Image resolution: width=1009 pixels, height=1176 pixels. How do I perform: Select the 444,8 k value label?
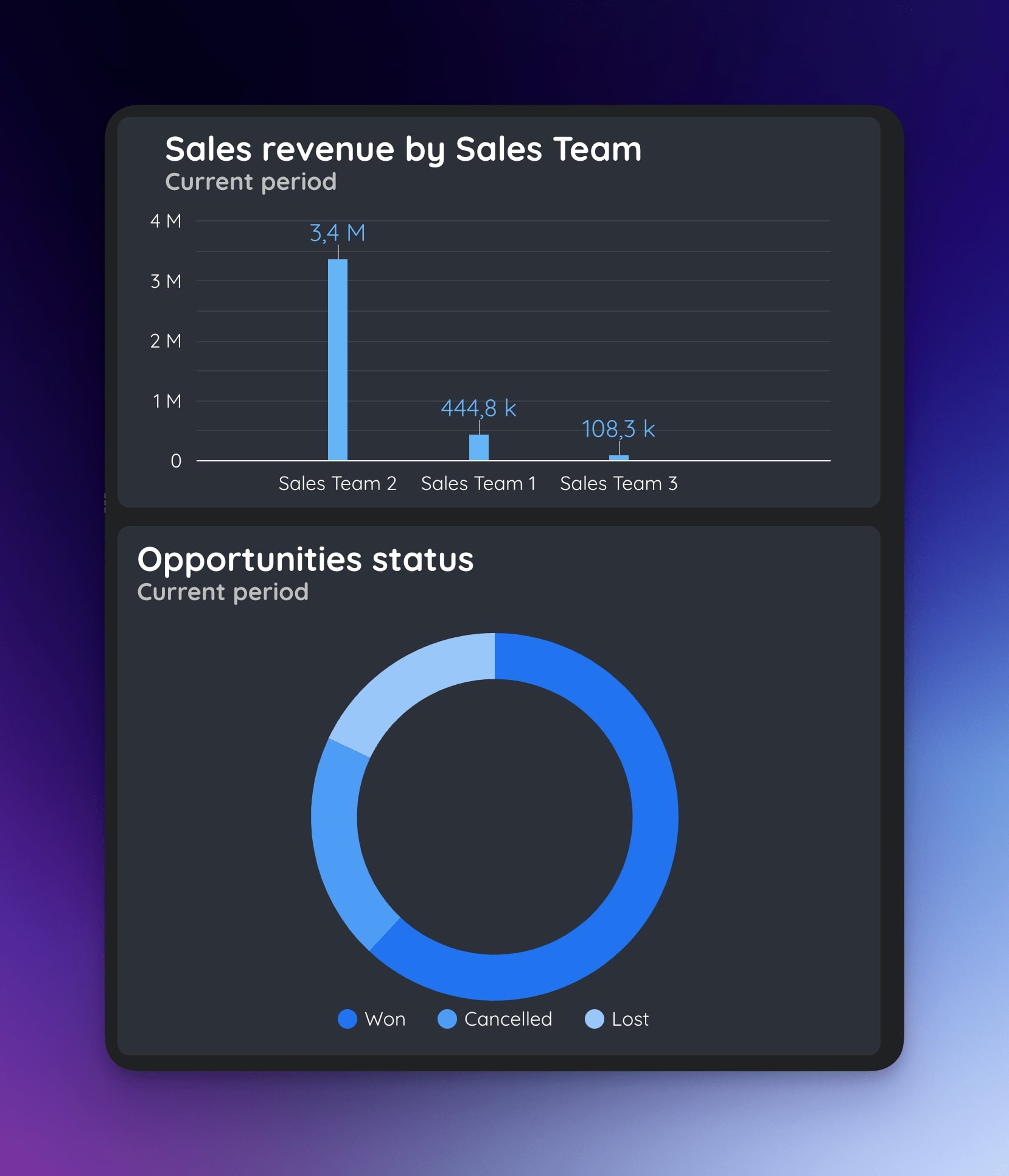coord(478,408)
